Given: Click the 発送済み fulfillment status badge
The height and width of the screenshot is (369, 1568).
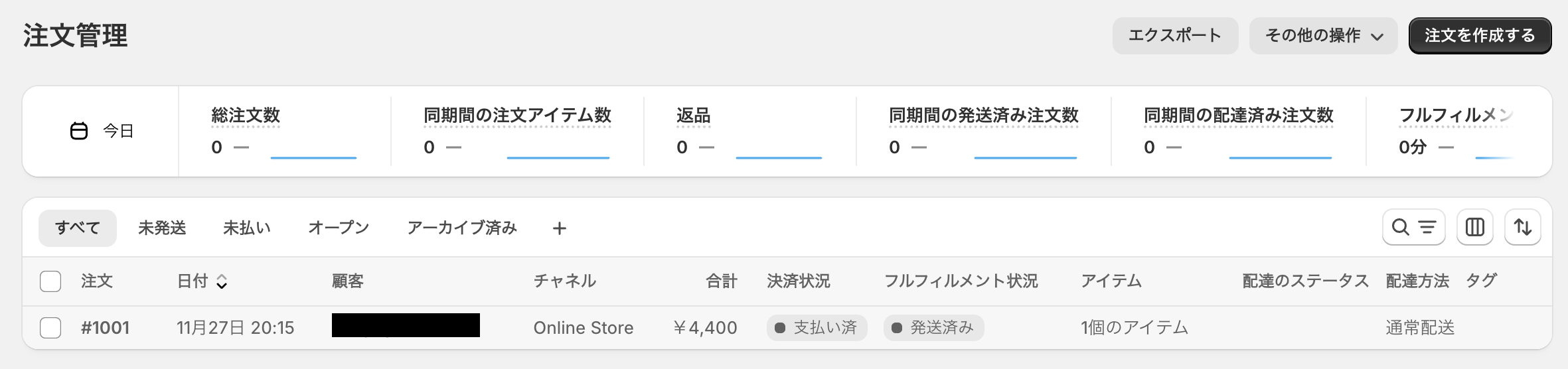Looking at the screenshot, I should tap(933, 327).
